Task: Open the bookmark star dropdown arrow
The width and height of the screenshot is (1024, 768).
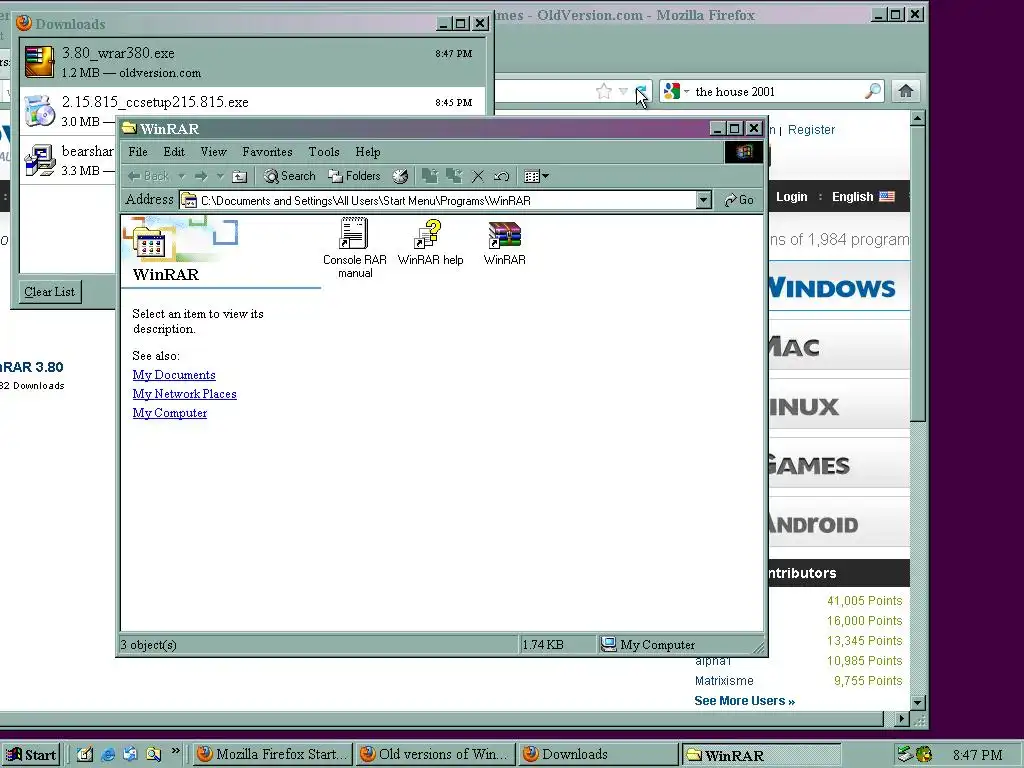Action: tap(623, 91)
